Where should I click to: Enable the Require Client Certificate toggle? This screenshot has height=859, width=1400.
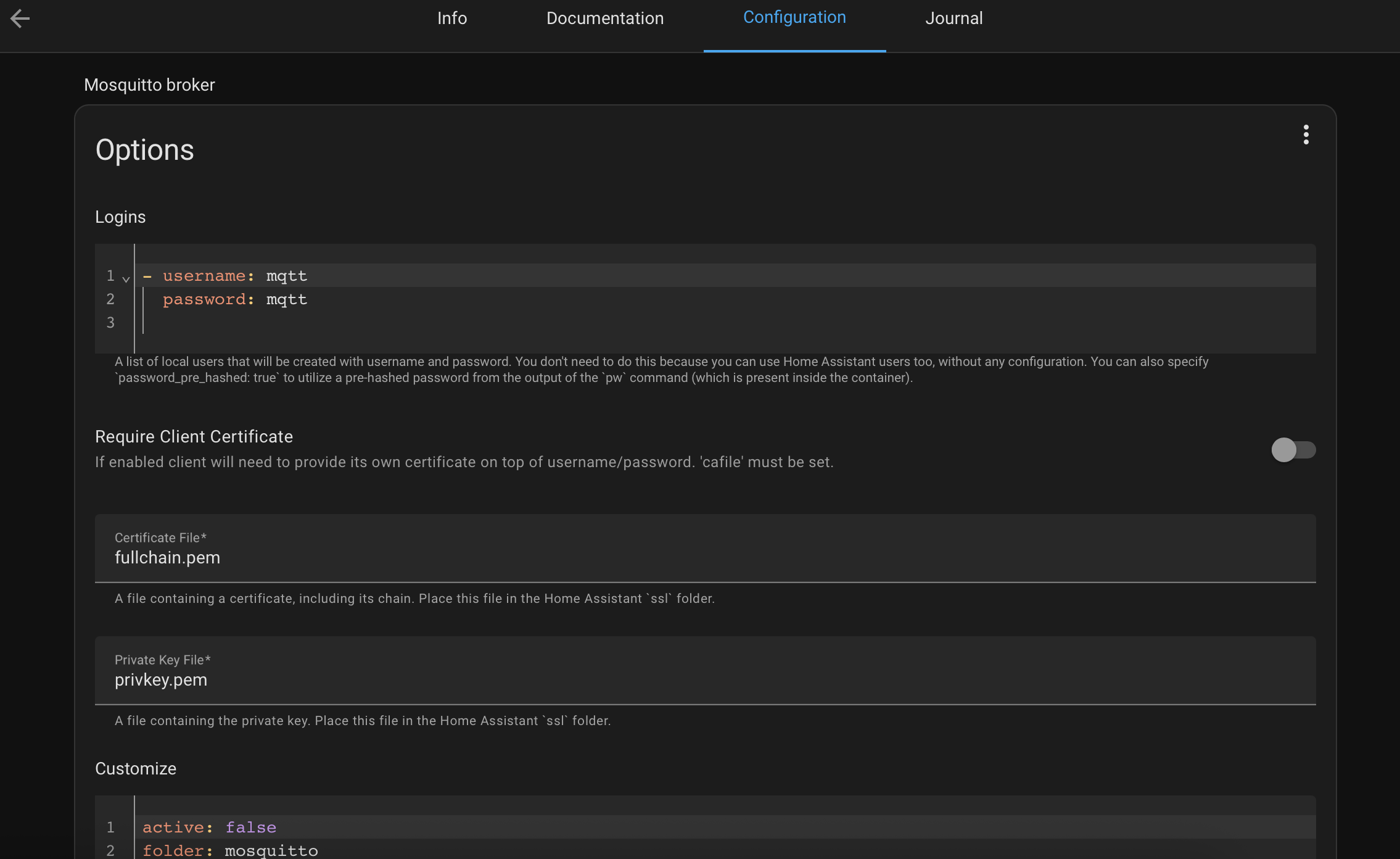point(1293,450)
